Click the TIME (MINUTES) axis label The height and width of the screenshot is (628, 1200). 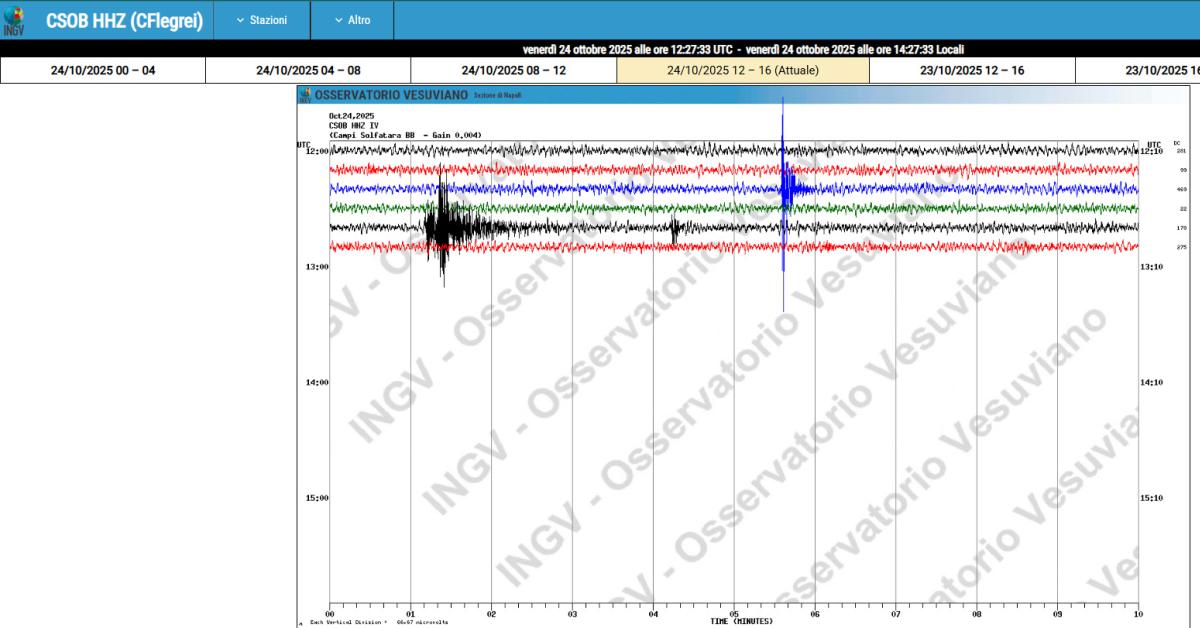click(741, 621)
